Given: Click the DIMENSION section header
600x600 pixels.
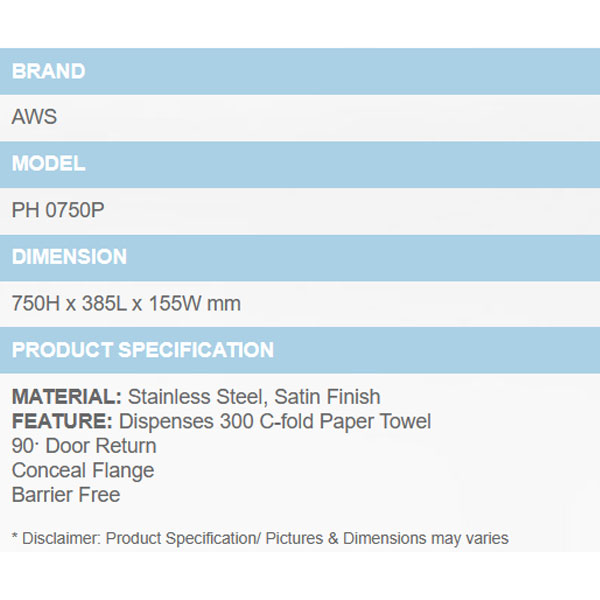Looking at the screenshot, I should (69, 257).
